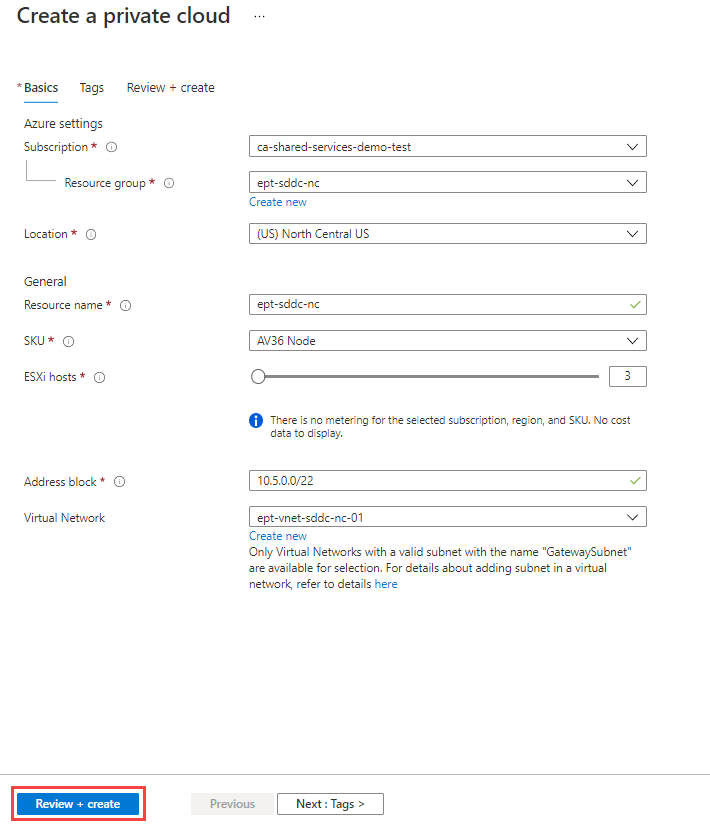Viewport: 710px width, 829px height.
Task: Open the Virtual Network dropdown
Action: click(x=447, y=517)
